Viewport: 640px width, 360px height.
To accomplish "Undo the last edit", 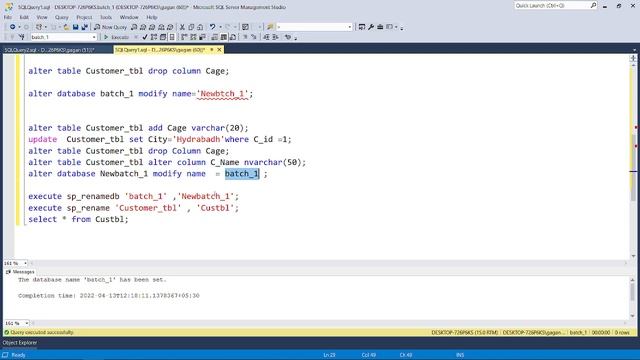I will coord(212,27).
